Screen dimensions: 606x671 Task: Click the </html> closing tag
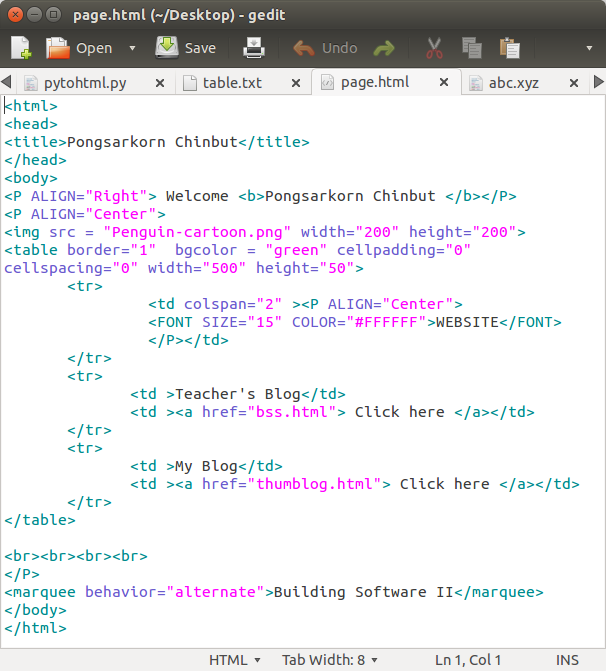coord(36,628)
